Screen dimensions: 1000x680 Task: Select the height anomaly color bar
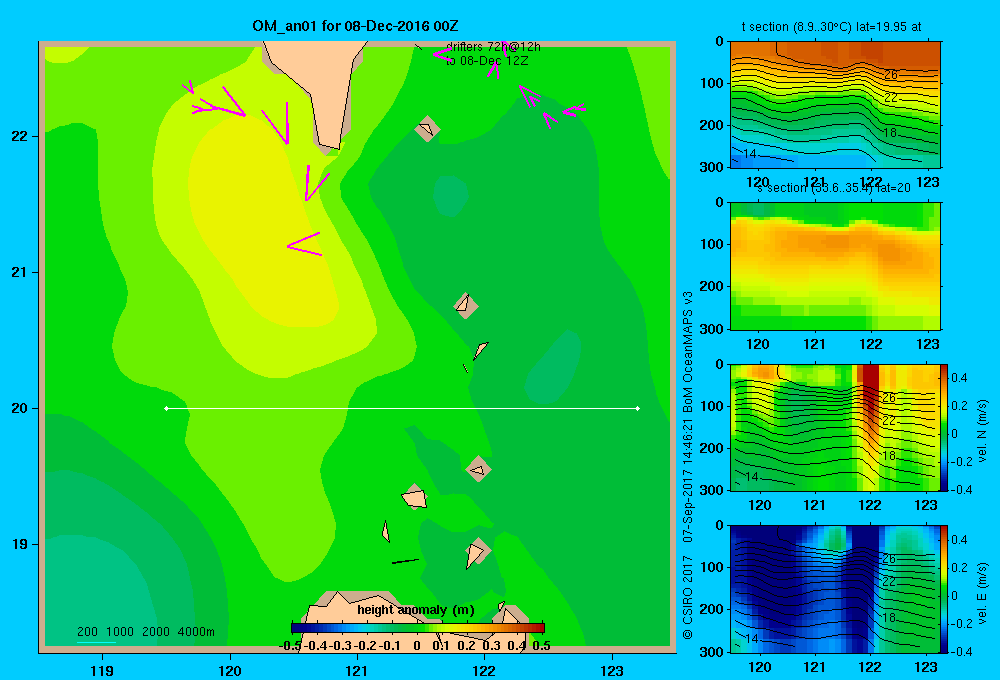point(418,628)
